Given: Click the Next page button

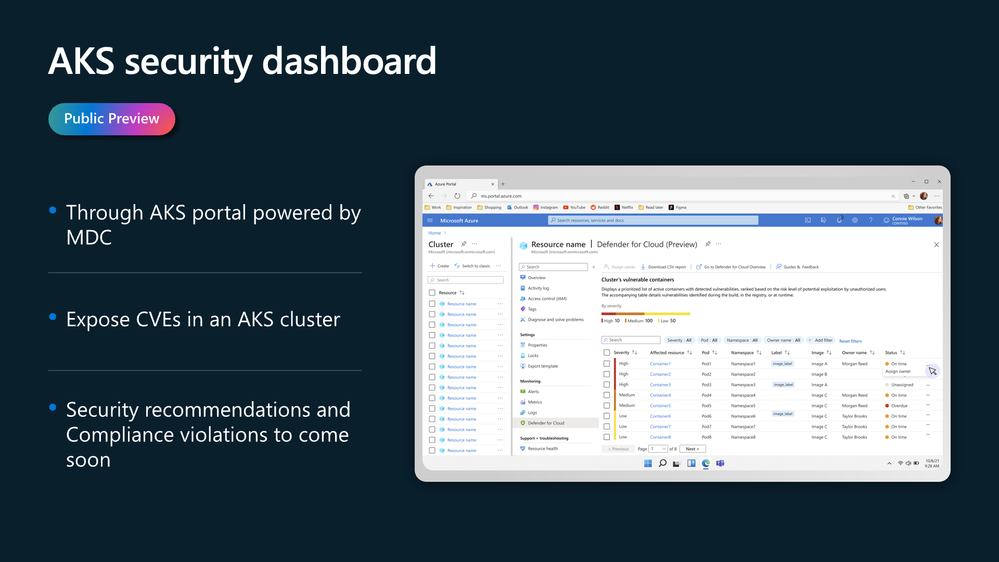Looking at the screenshot, I should click(692, 449).
